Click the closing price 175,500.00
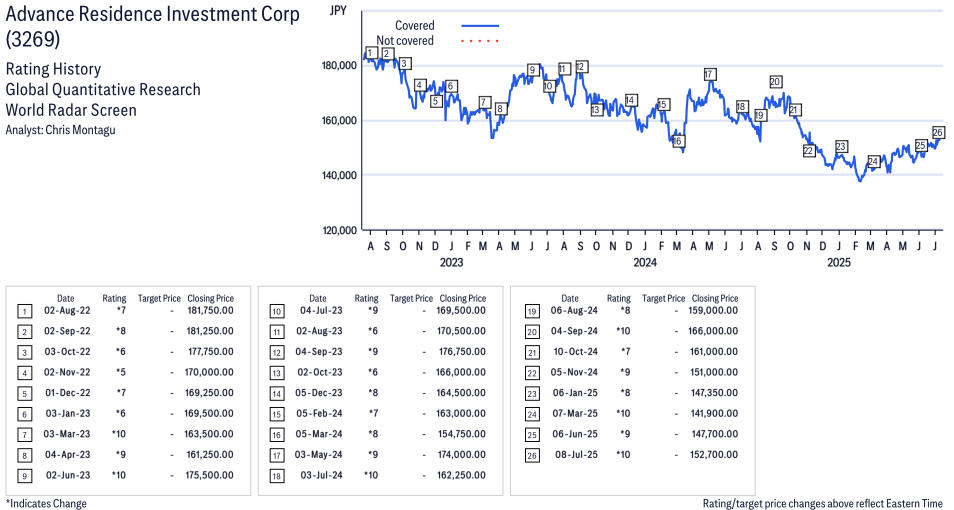 [209, 475]
